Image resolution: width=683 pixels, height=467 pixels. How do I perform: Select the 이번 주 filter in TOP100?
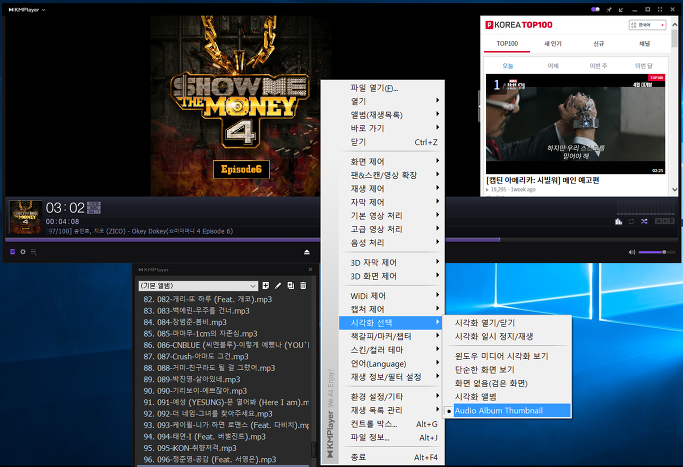pyautogui.click(x=598, y=66)
